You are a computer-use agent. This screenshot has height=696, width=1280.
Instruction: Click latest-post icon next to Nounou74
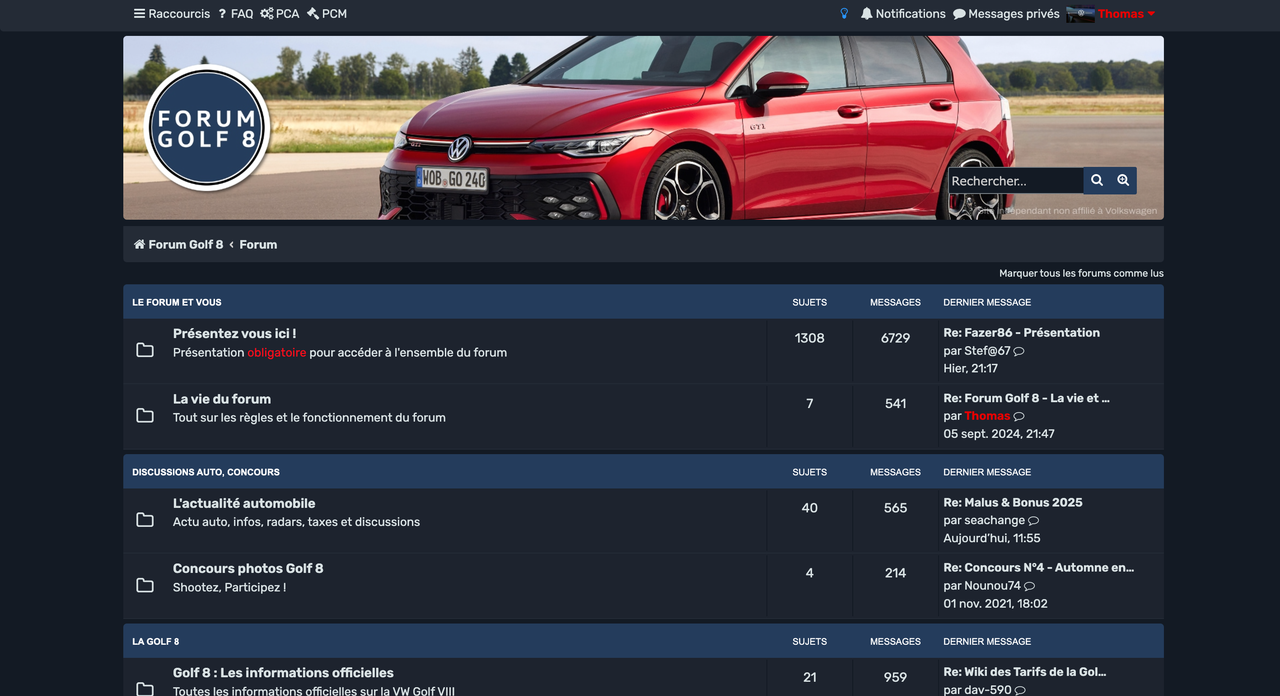click(1030, 586)
